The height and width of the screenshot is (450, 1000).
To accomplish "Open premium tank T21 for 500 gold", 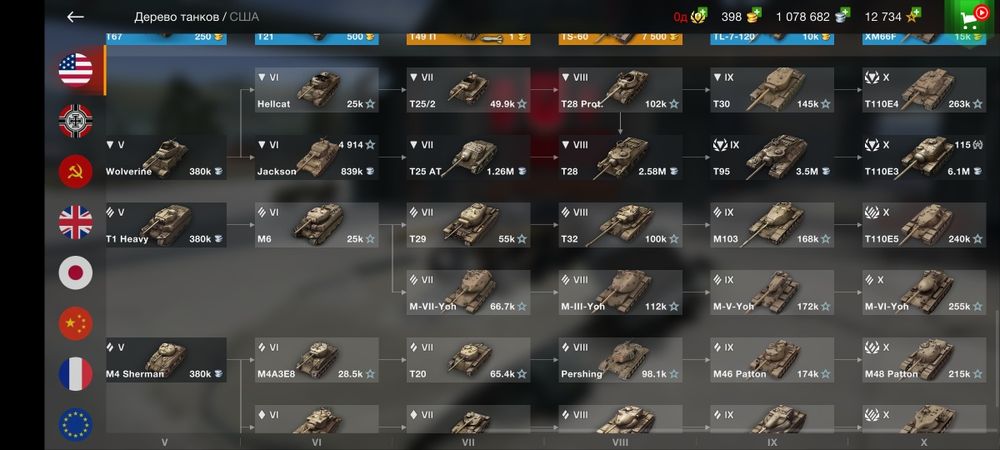I will click(317, 38).
